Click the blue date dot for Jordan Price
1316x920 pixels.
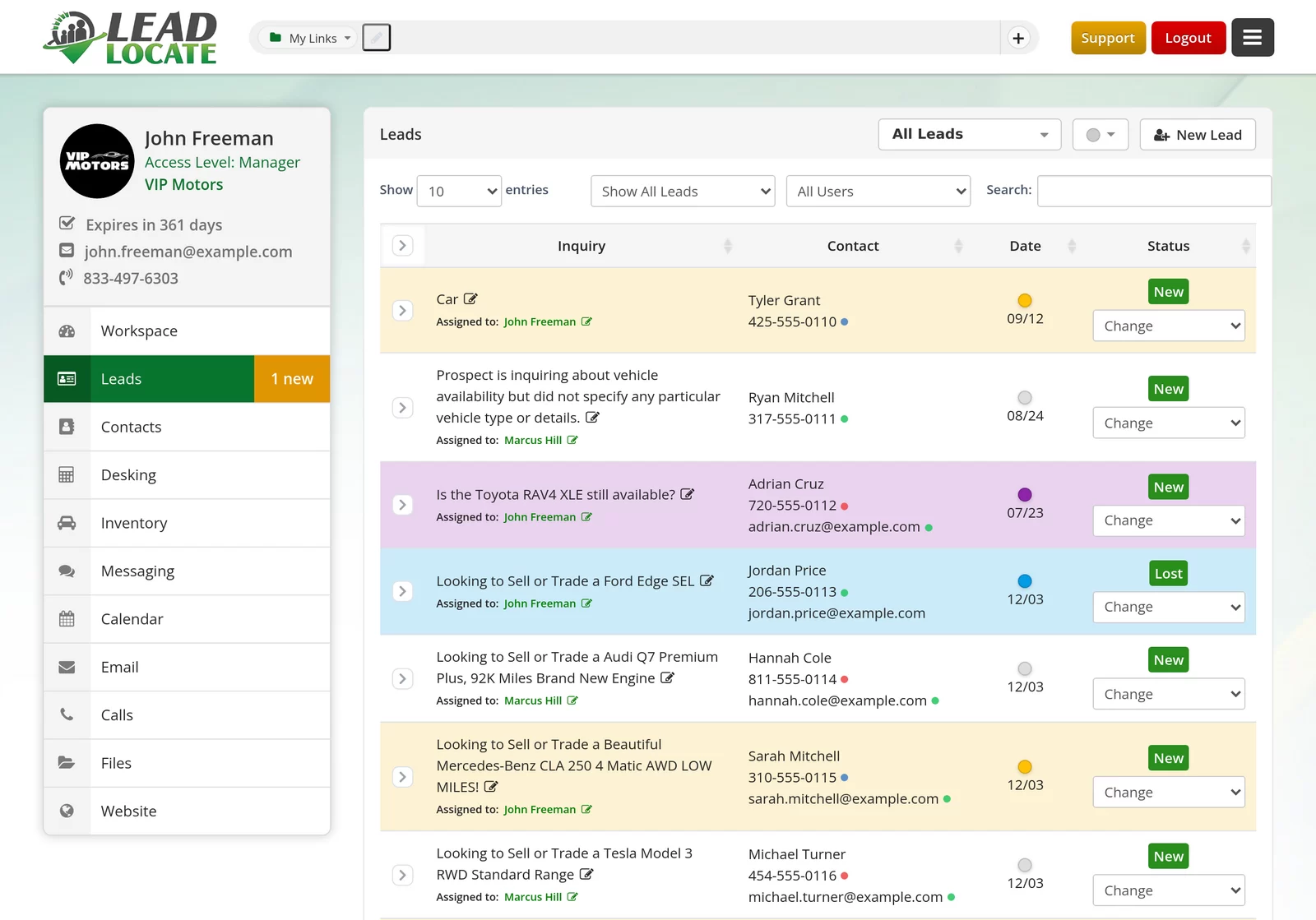click(x=1025, y=581)
